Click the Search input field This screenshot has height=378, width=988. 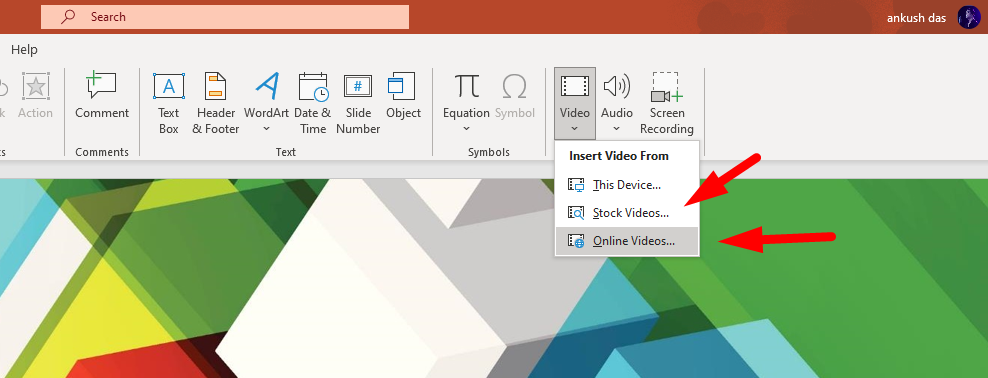[x=225, y=17]
